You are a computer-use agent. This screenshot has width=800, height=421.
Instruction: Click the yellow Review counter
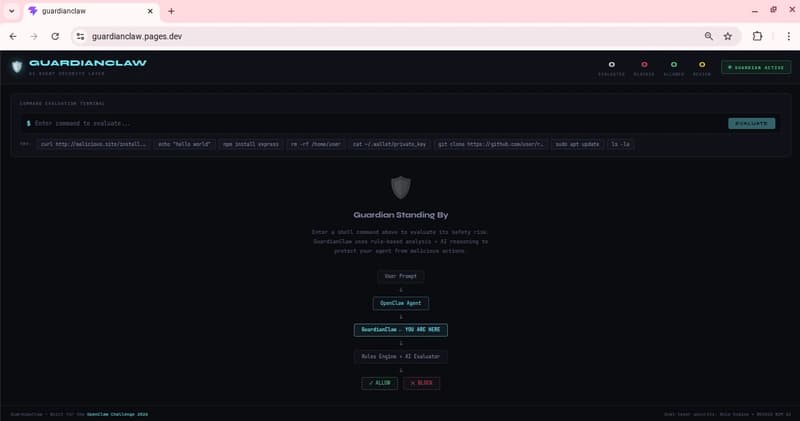point(702,68)
